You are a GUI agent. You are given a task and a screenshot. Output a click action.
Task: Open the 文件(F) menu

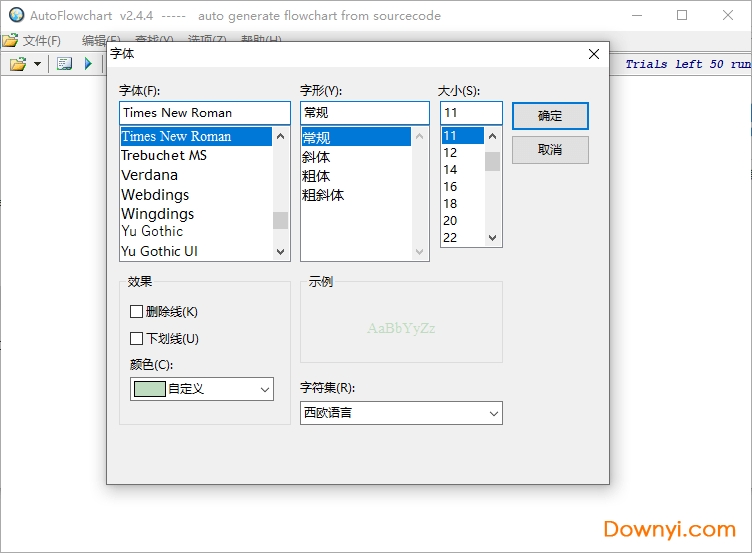[33, 41]
